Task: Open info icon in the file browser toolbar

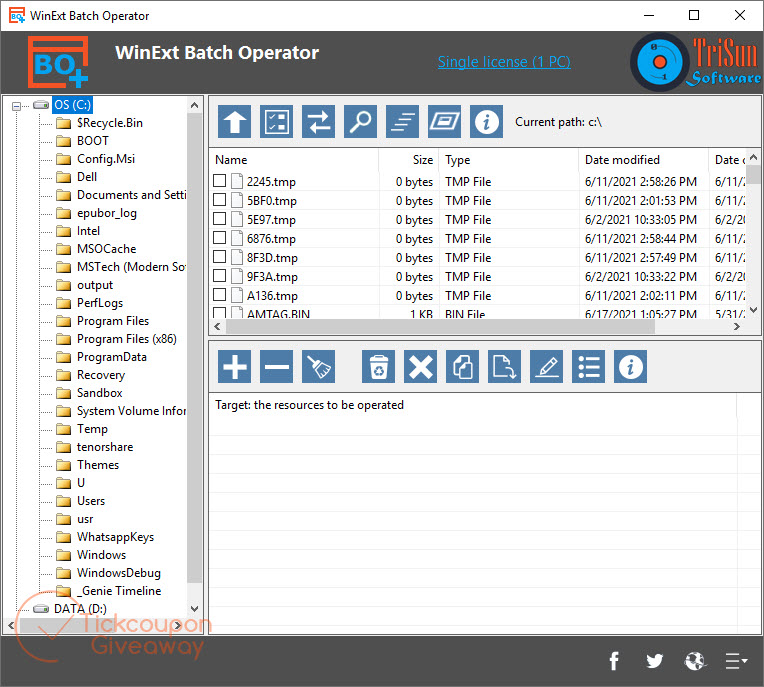Action: pyautogui.click(x=486, y=122)
